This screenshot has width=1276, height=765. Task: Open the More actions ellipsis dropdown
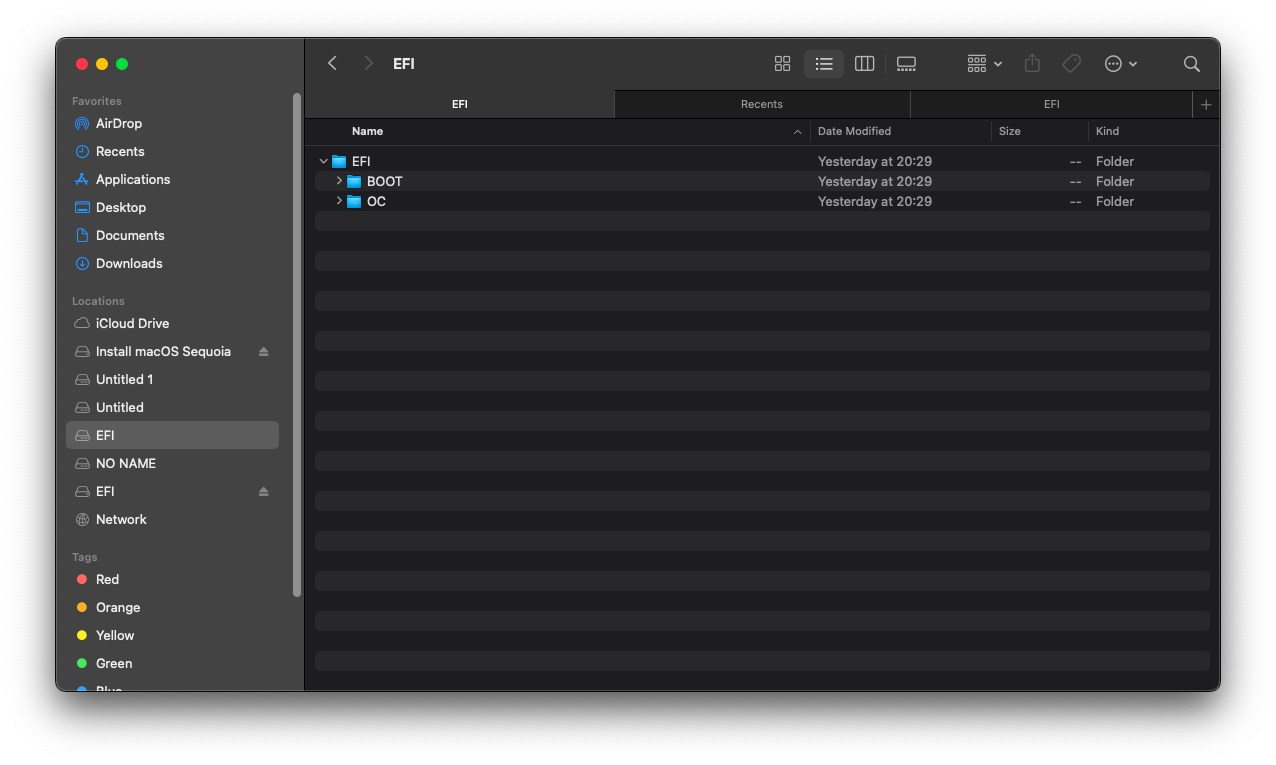pos(1120,63)
